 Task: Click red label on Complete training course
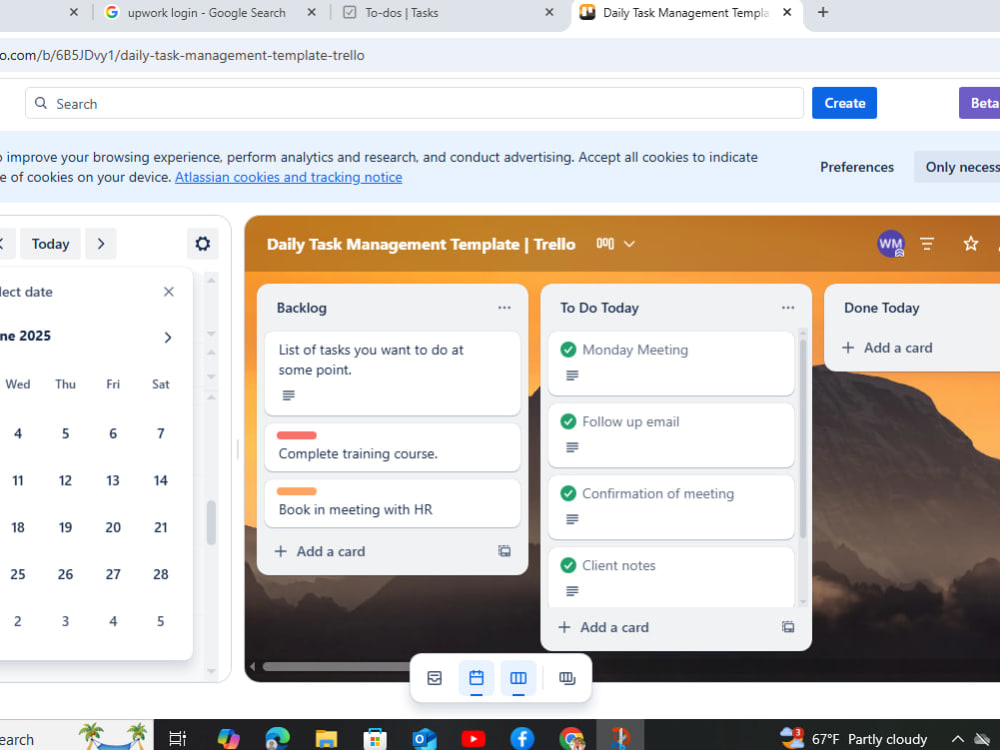coord(297,436)
